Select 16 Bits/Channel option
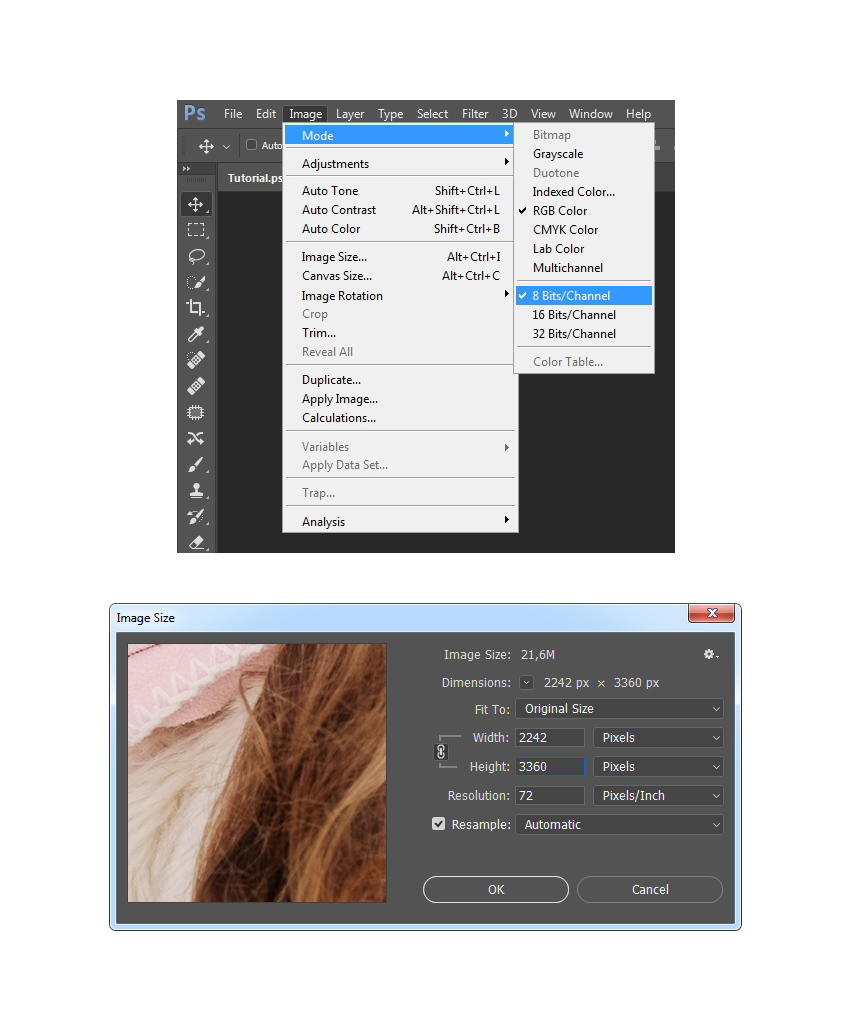Viewport: 850px width, 1031px height. tap(584, 315)
